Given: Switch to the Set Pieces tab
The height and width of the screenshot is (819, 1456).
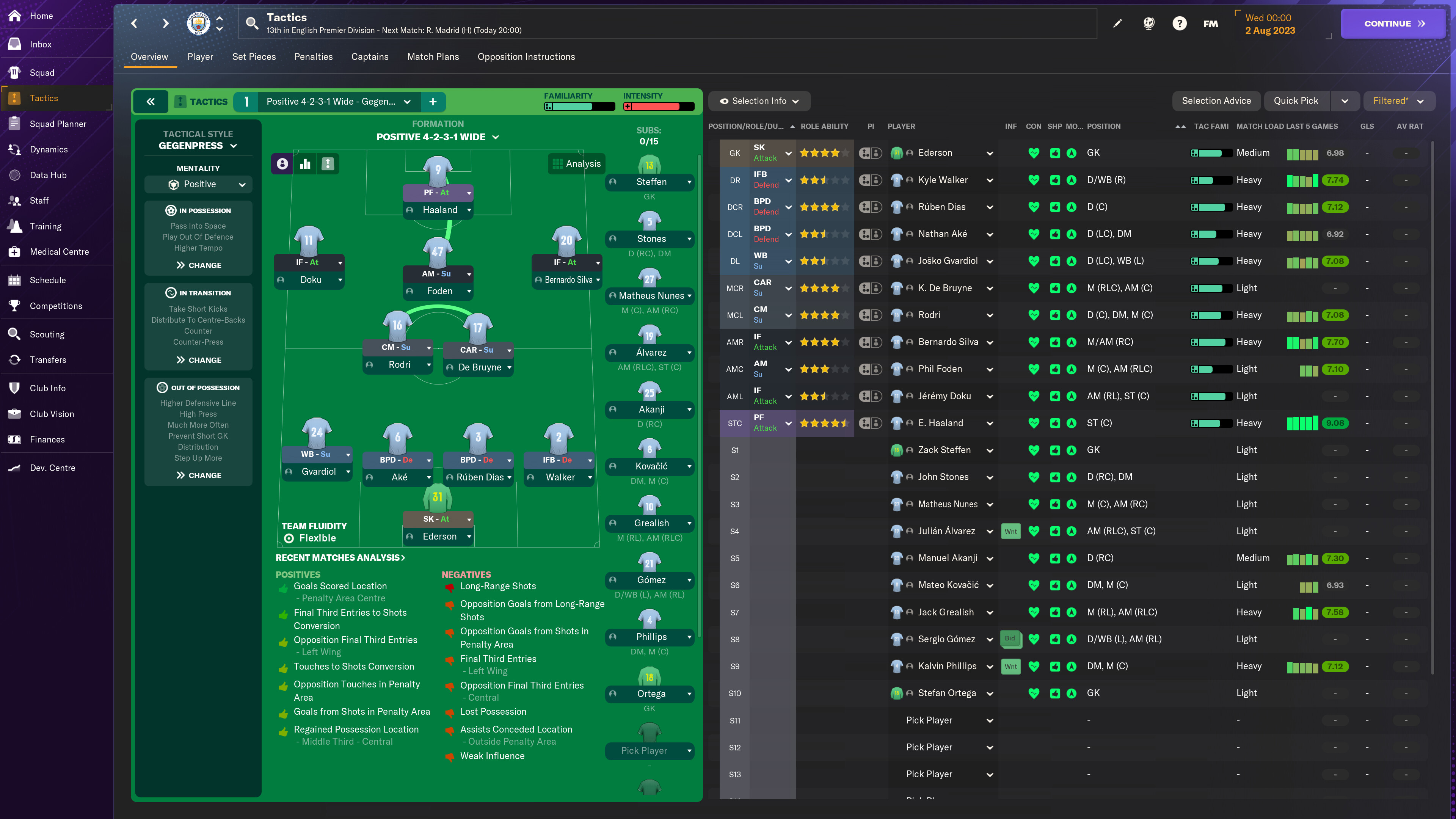Looking at the screenshot, I should 253,56.
